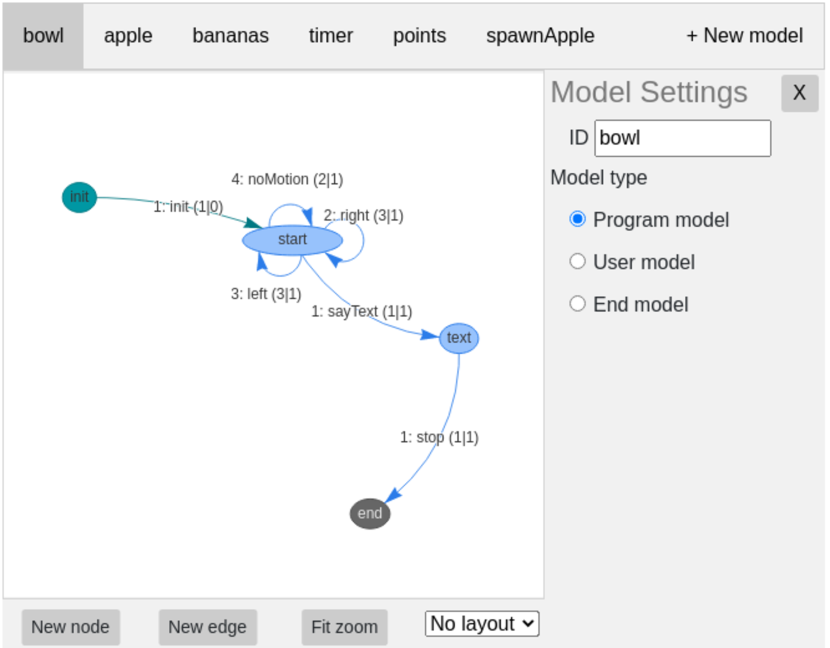
Task: Switch to the timer tab
Action: click(x=330, y=36)
